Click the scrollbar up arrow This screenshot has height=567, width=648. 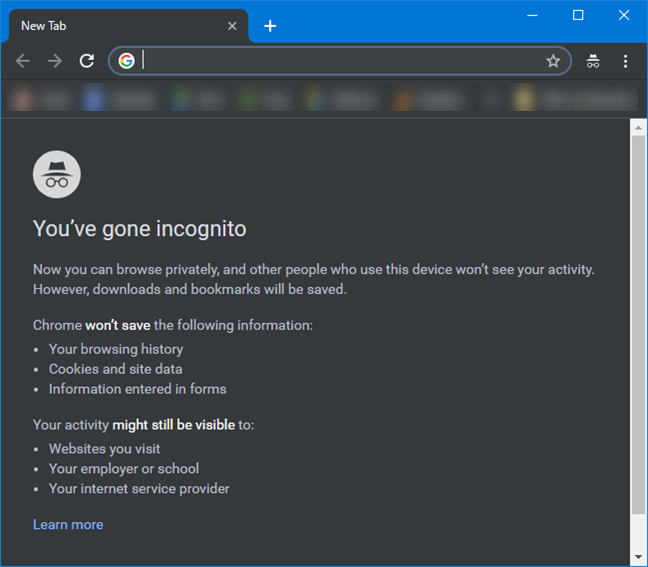(638, 127)
